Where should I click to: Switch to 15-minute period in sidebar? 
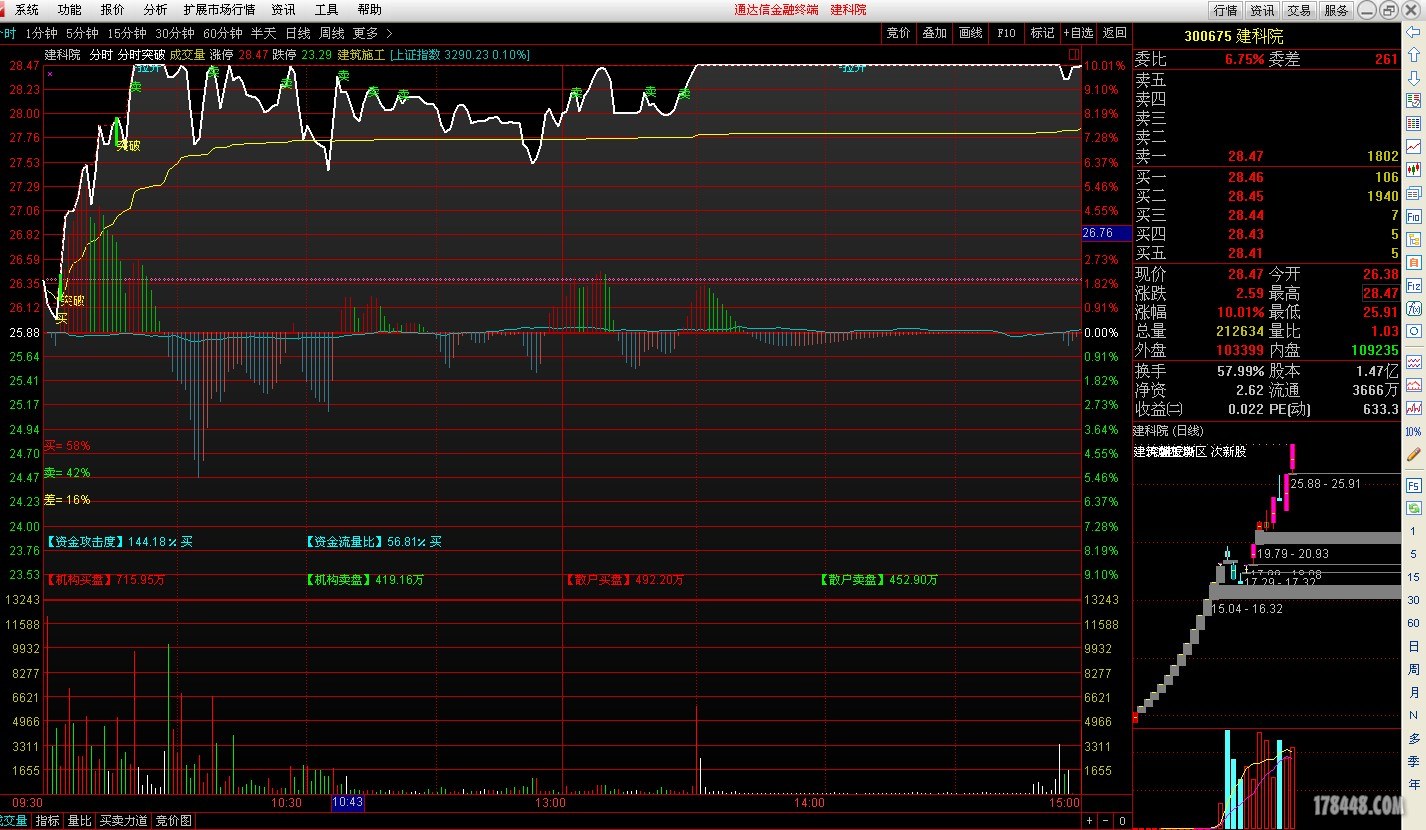[x=1414, y=577]
